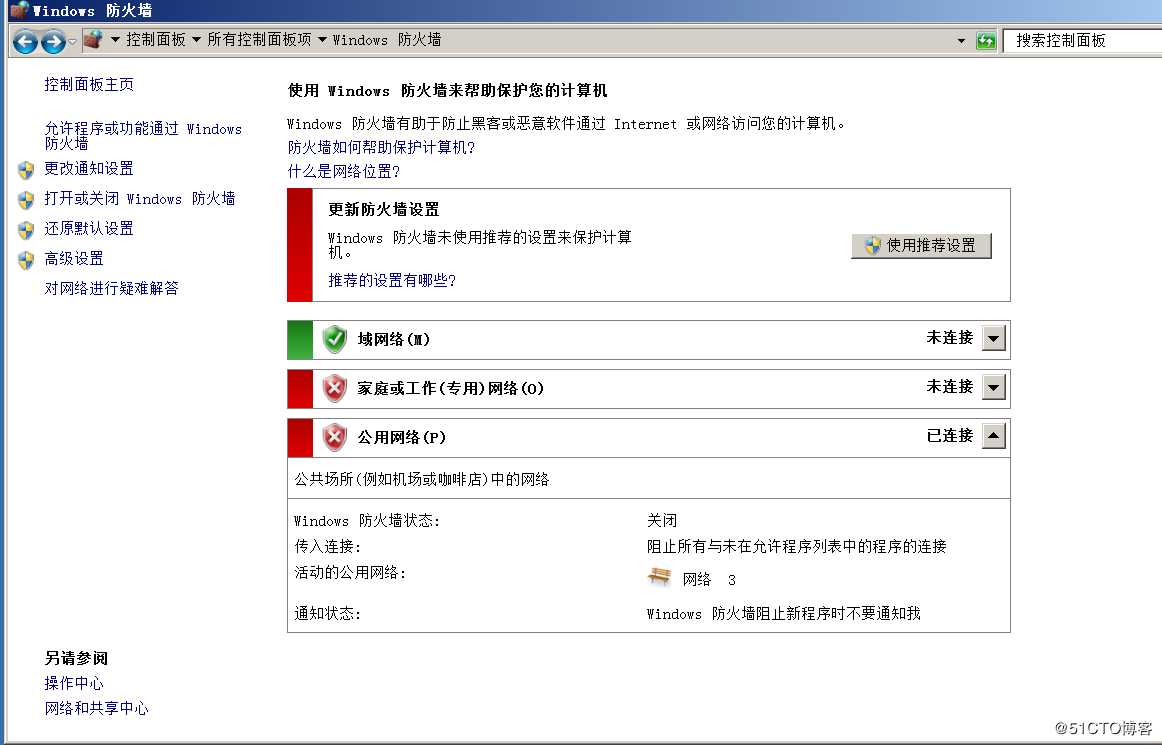The image size is (1162, 745).
Task: Click the green refresh button
Action: pyautogui.click(x=986, y=41)
